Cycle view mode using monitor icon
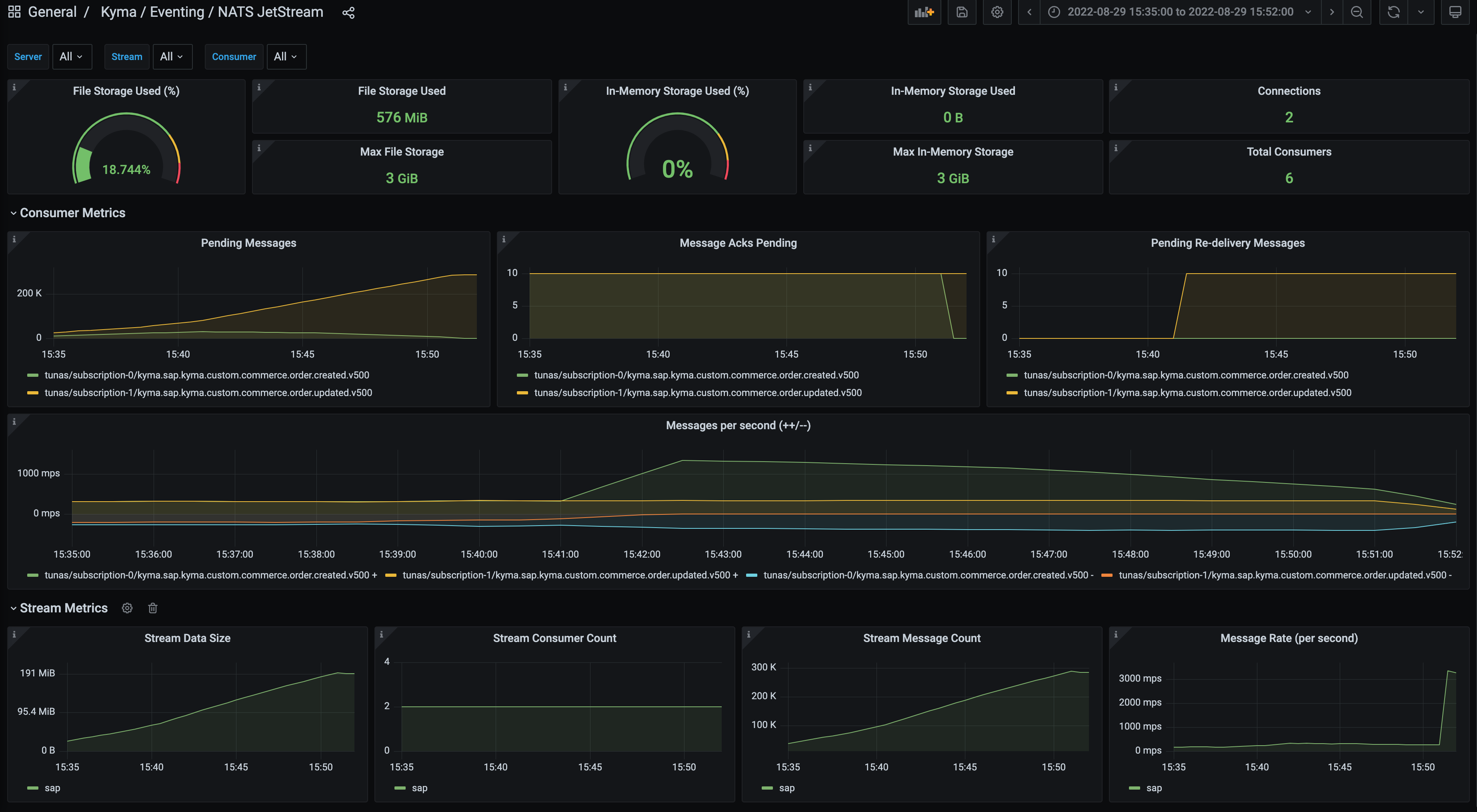This screenshot has width=1477, height=812. [x=1455, y=12]
